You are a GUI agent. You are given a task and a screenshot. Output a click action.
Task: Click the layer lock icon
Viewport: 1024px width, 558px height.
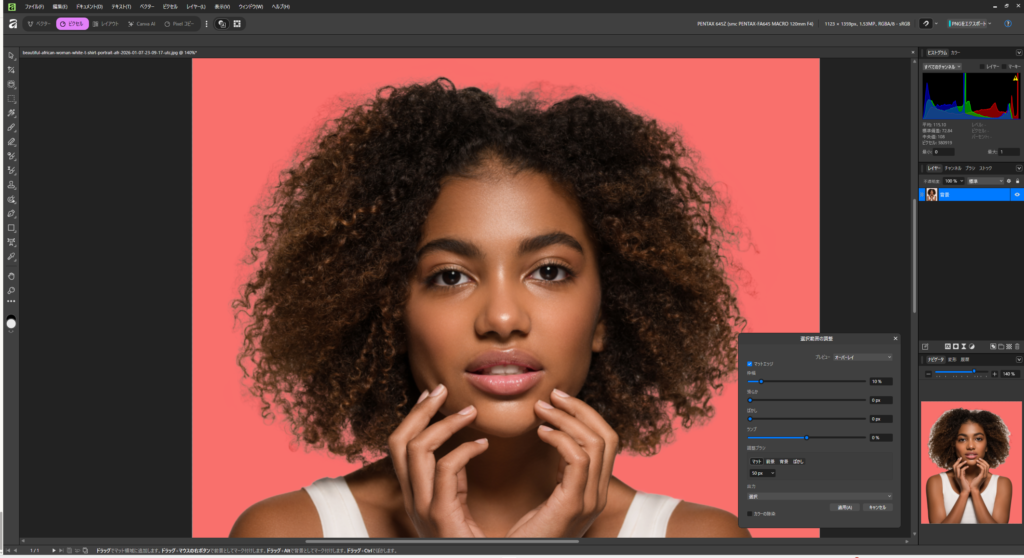1018,181
